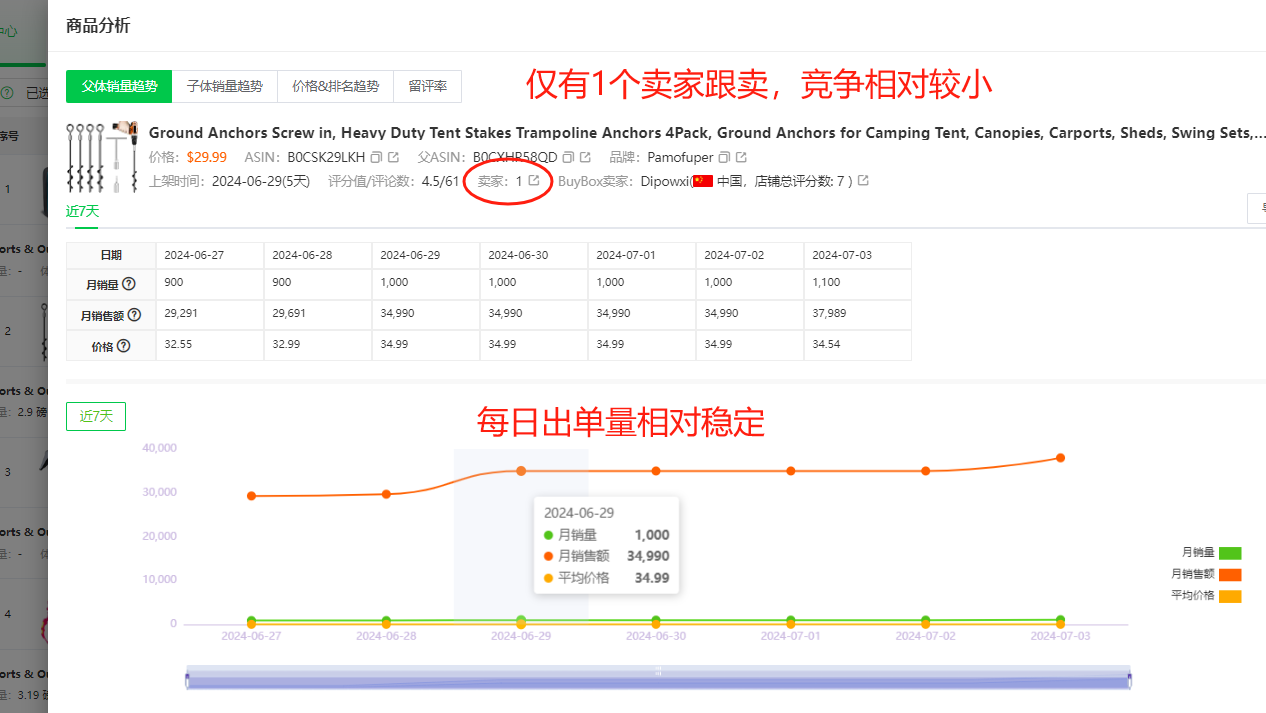Click the 近7天 button above the chart
The height and width of the screenshot is (713, 1266).
pos(96,416)
